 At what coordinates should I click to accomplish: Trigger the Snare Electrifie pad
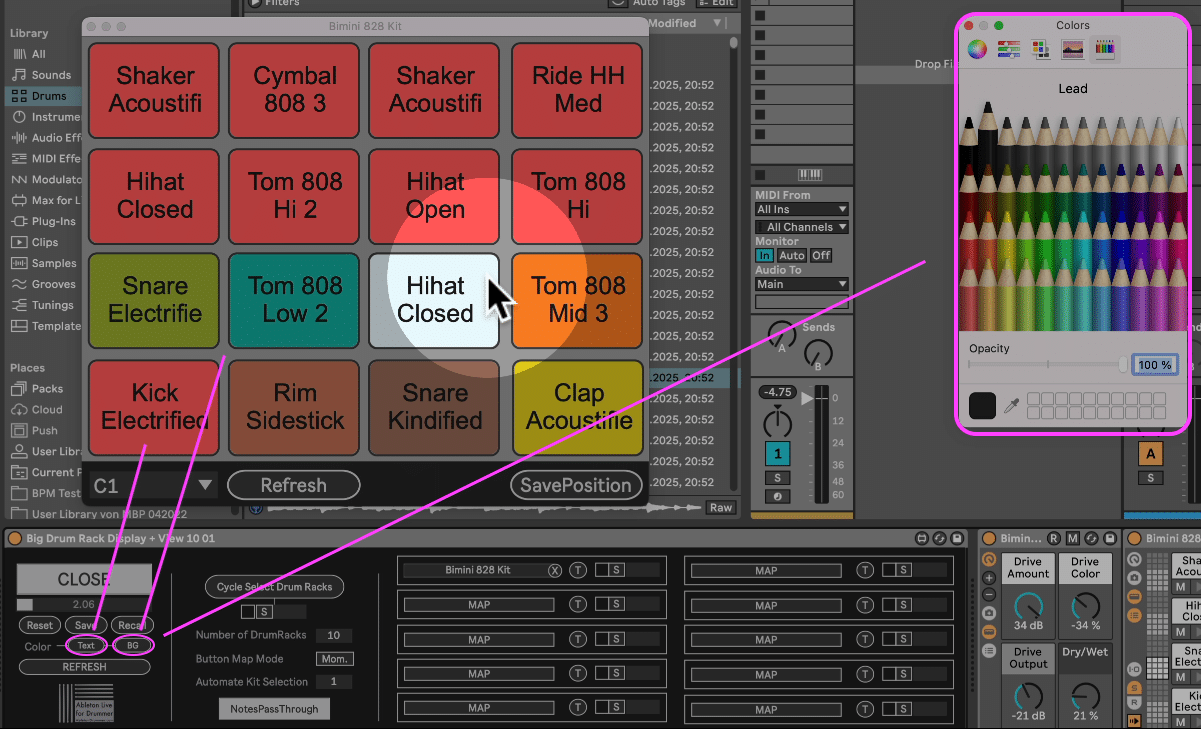(154, 300)
